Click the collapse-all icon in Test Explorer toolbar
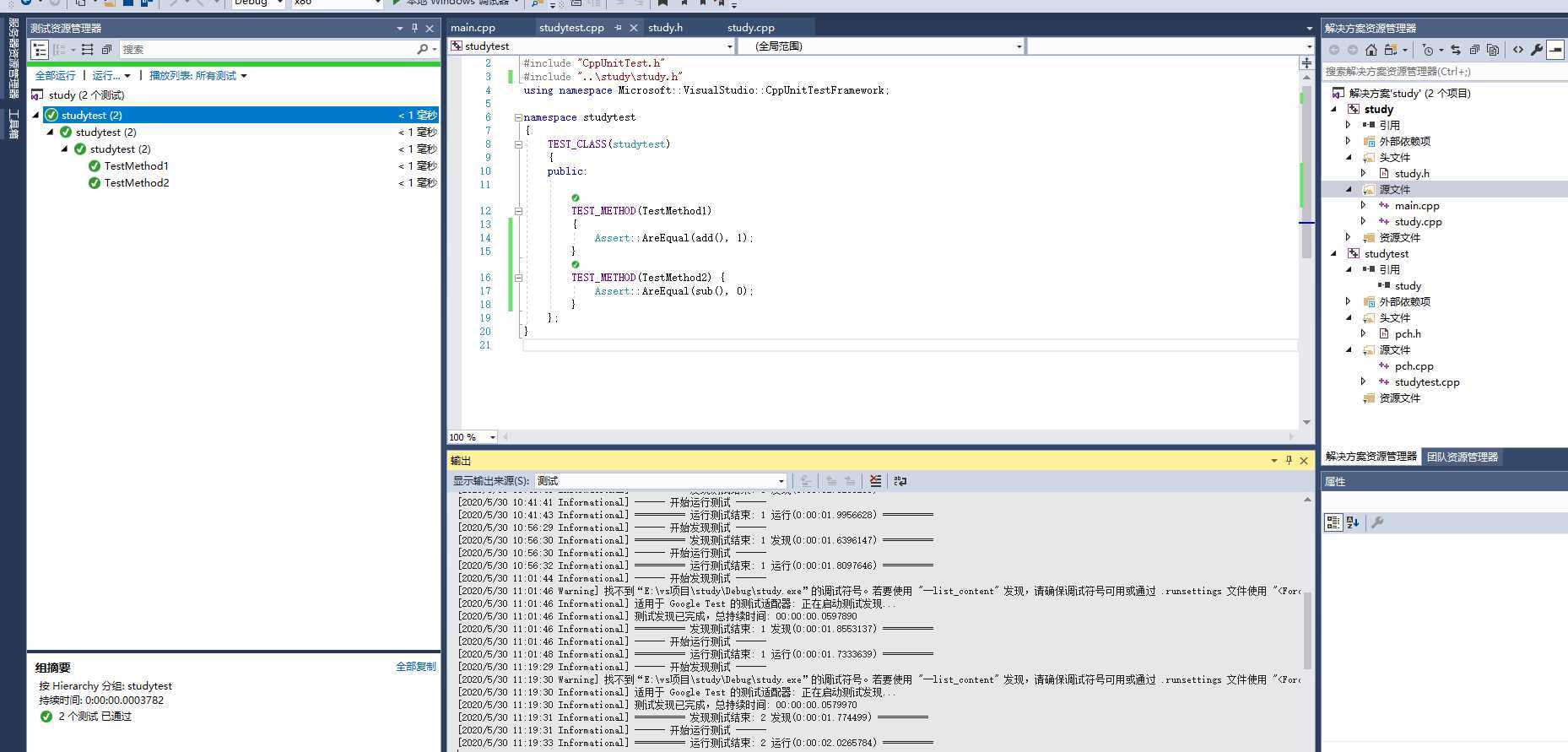The image size is (1568, 752). click(x=106, y=50)
